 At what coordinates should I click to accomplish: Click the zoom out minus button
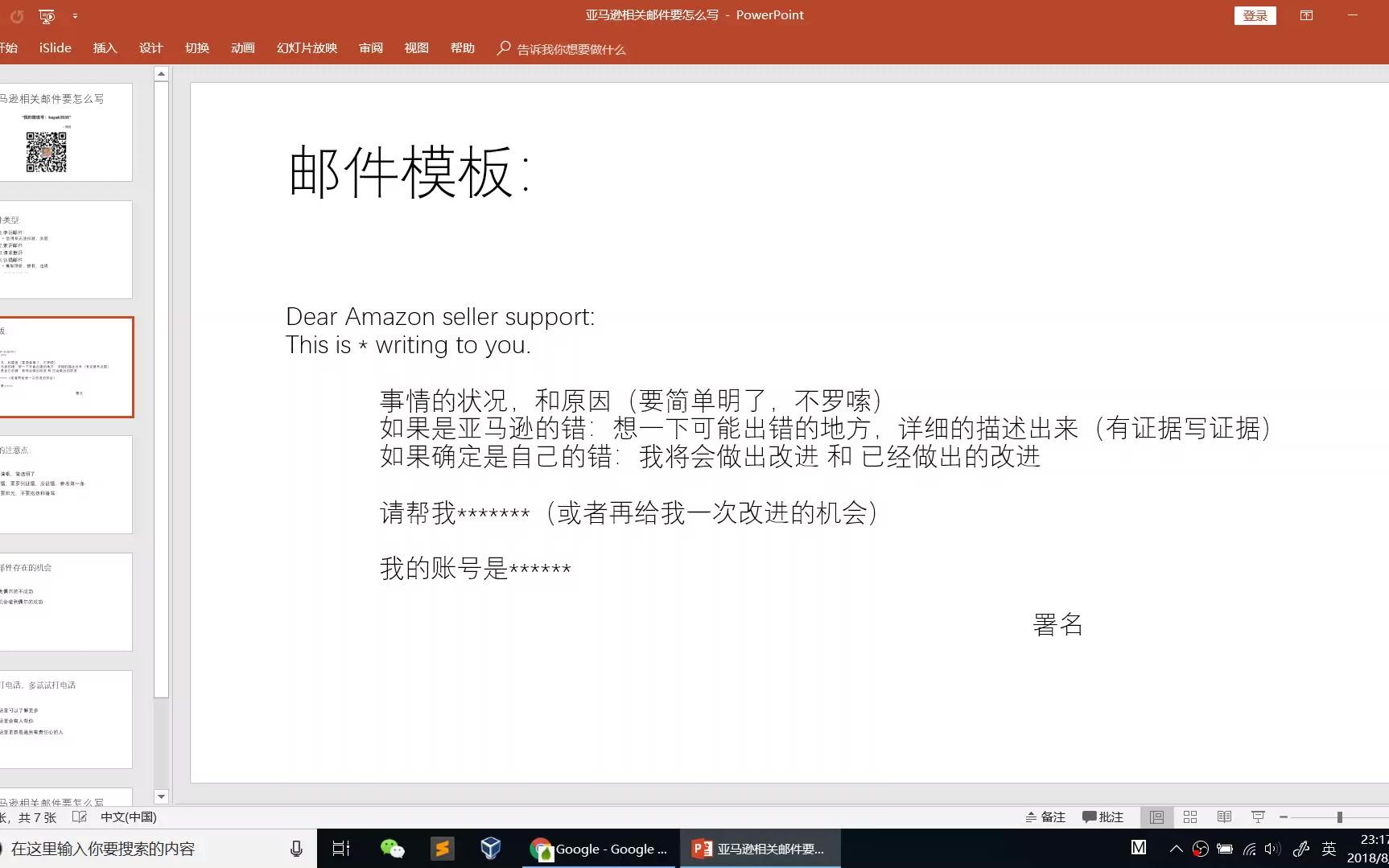pos(1284,817)
